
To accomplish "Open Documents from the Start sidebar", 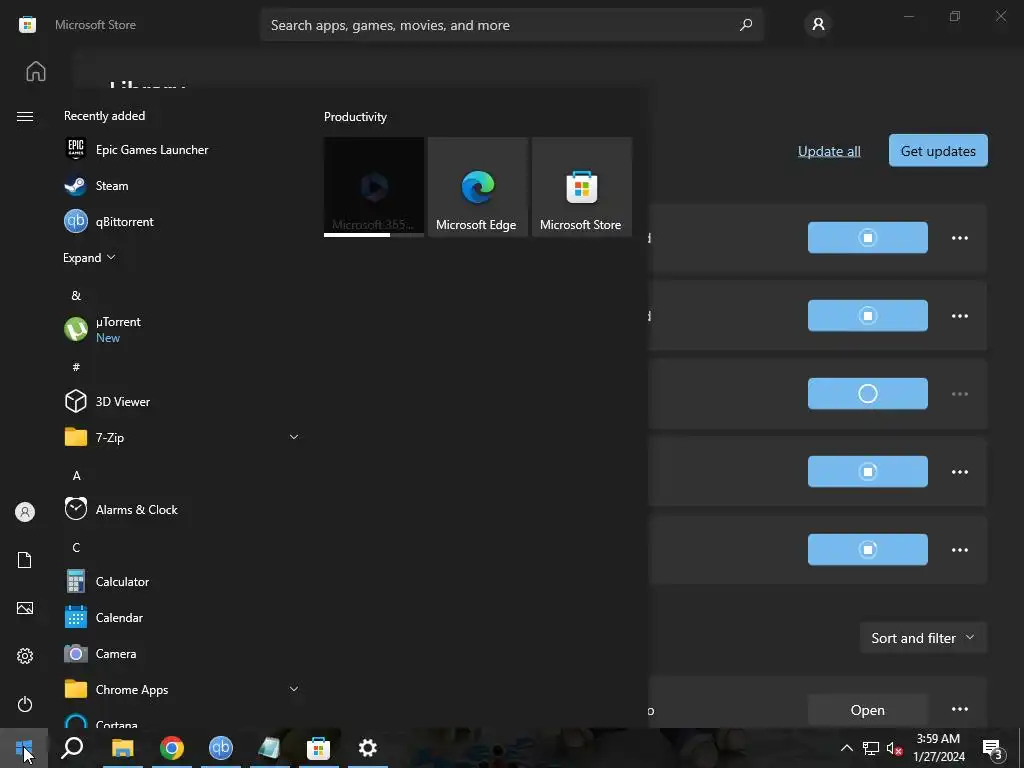I will pyautogui.click(x=25, y=560).
